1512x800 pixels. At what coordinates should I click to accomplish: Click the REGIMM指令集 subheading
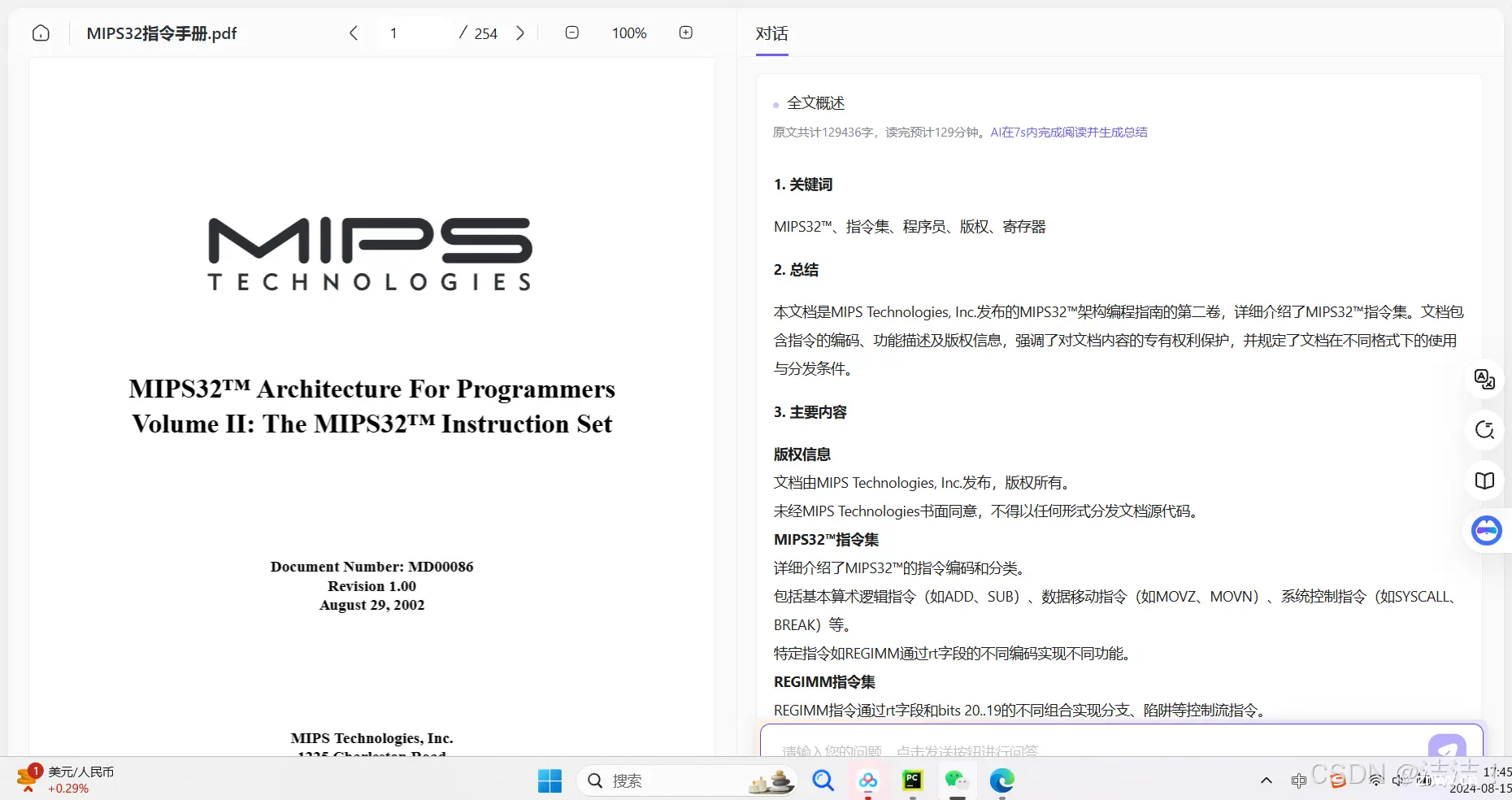(824, 682)
